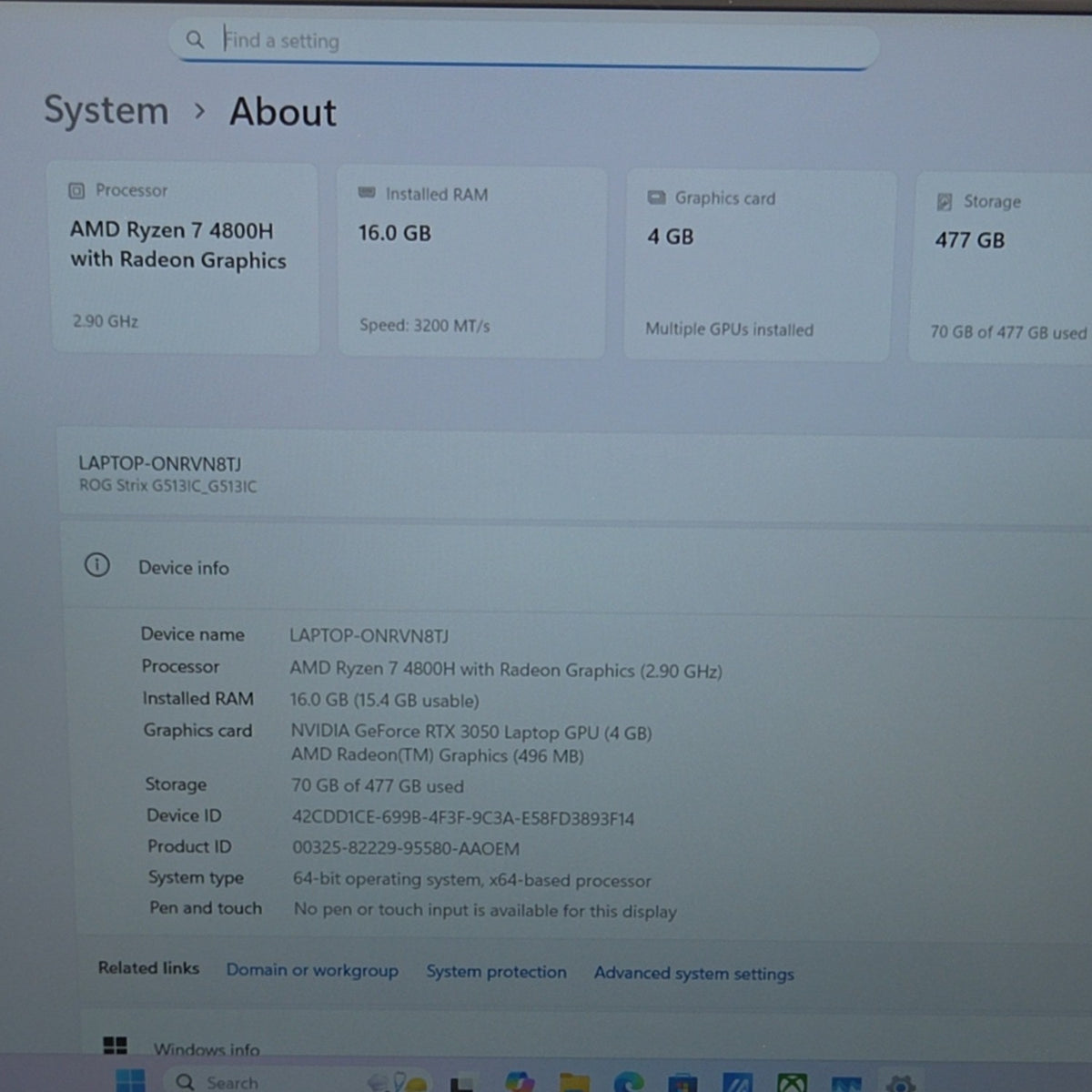Select 2.90 GHz text on Processor card
1092x1092 pixels.
coord(106,321)
